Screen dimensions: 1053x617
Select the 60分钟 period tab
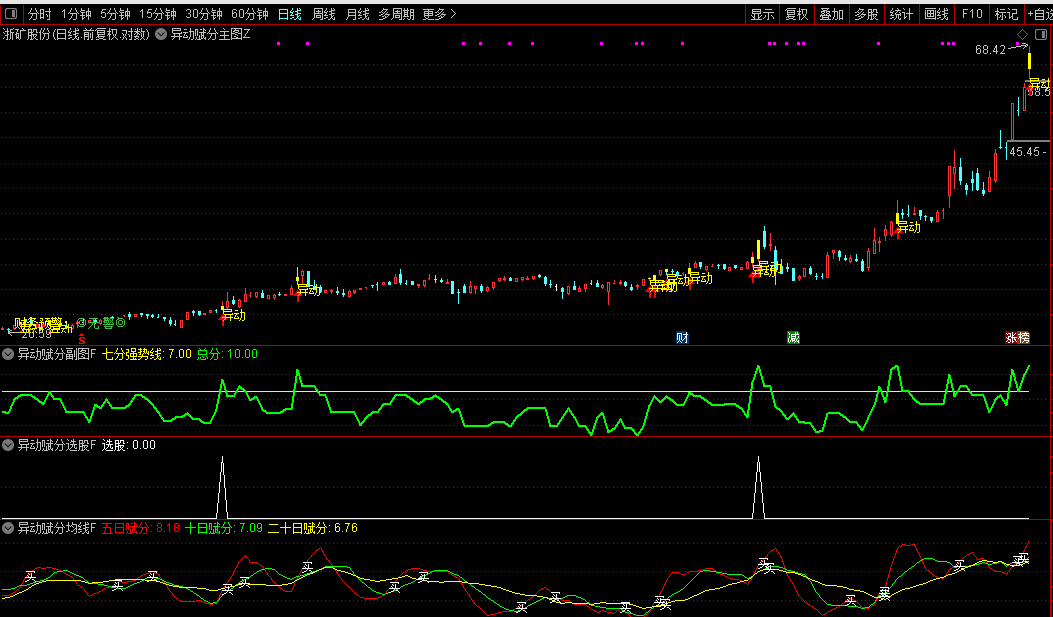[x=249, y=14]
